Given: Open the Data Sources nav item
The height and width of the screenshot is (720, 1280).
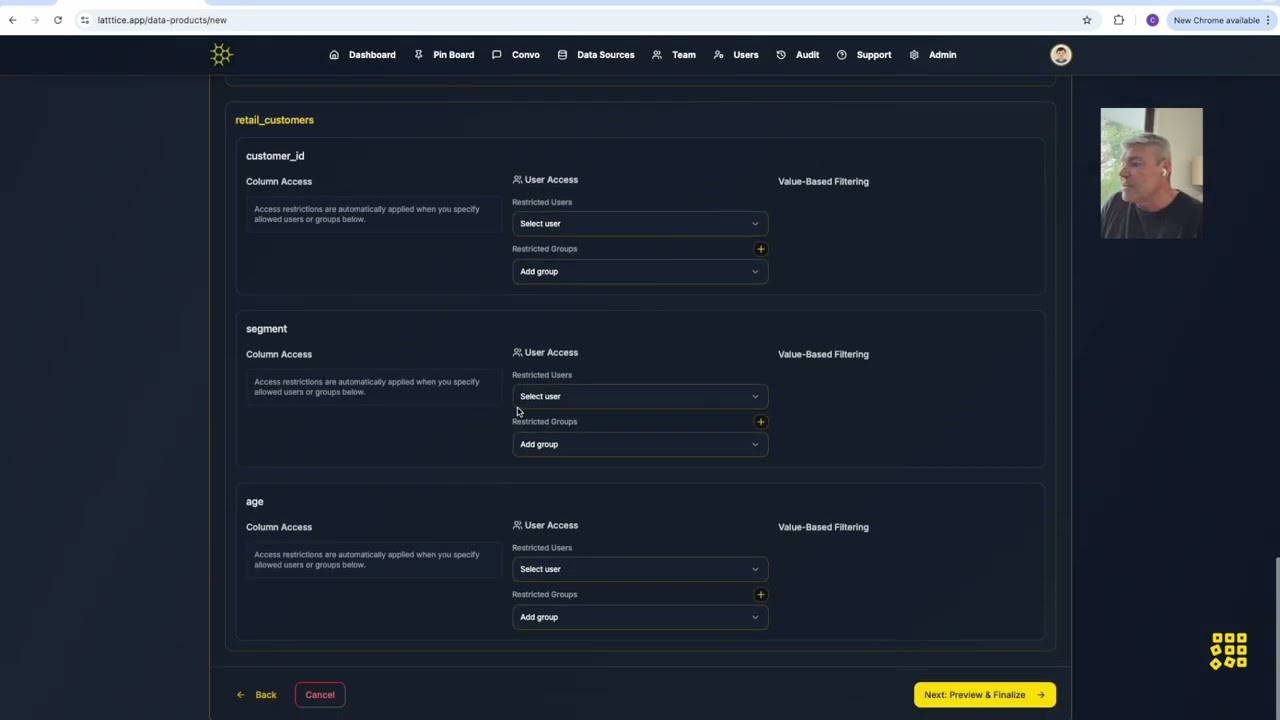Looking at the screenshot, I should pos(596,55).
